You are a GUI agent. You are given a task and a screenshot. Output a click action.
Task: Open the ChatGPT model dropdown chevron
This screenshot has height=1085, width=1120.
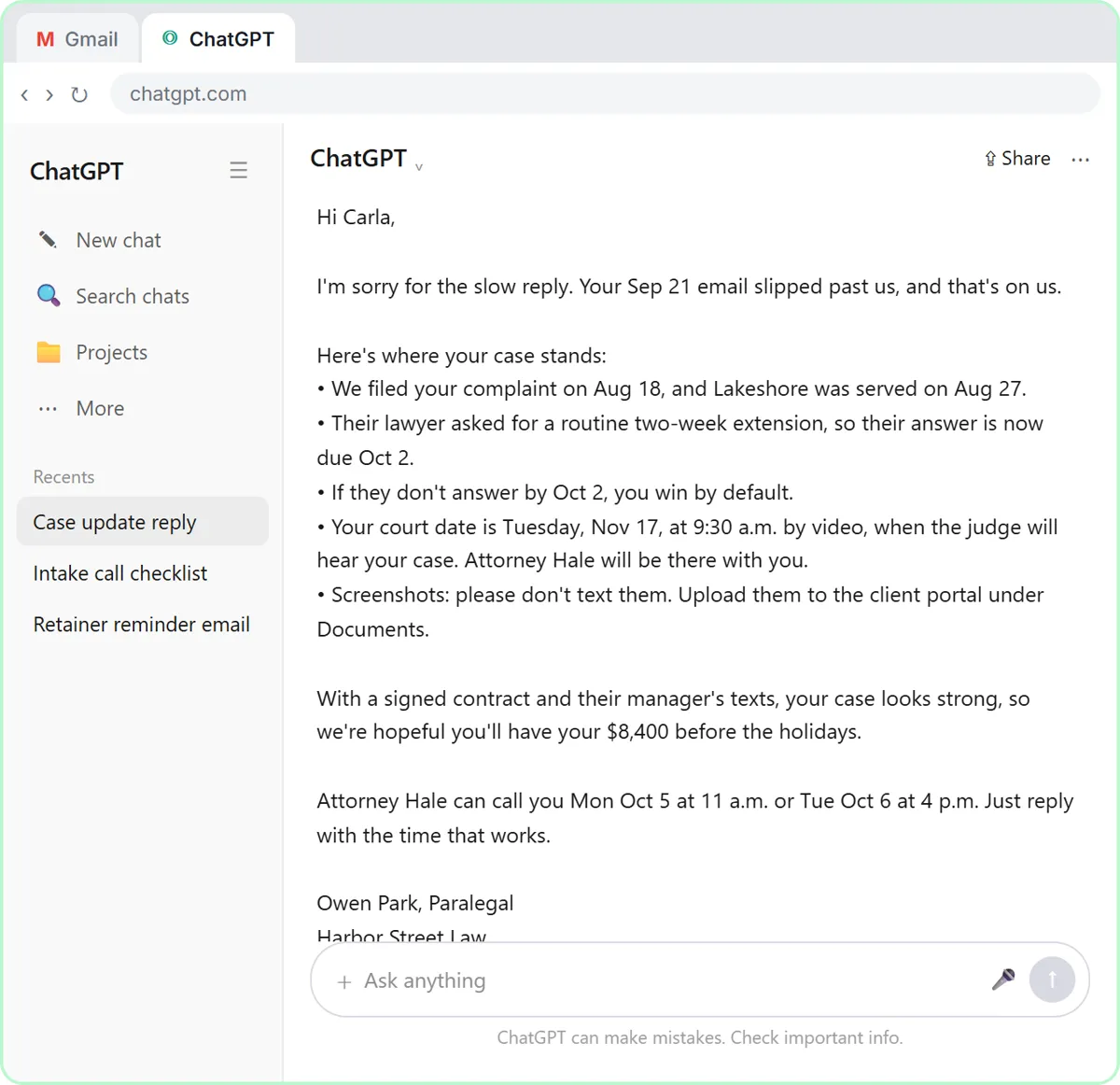419,167
